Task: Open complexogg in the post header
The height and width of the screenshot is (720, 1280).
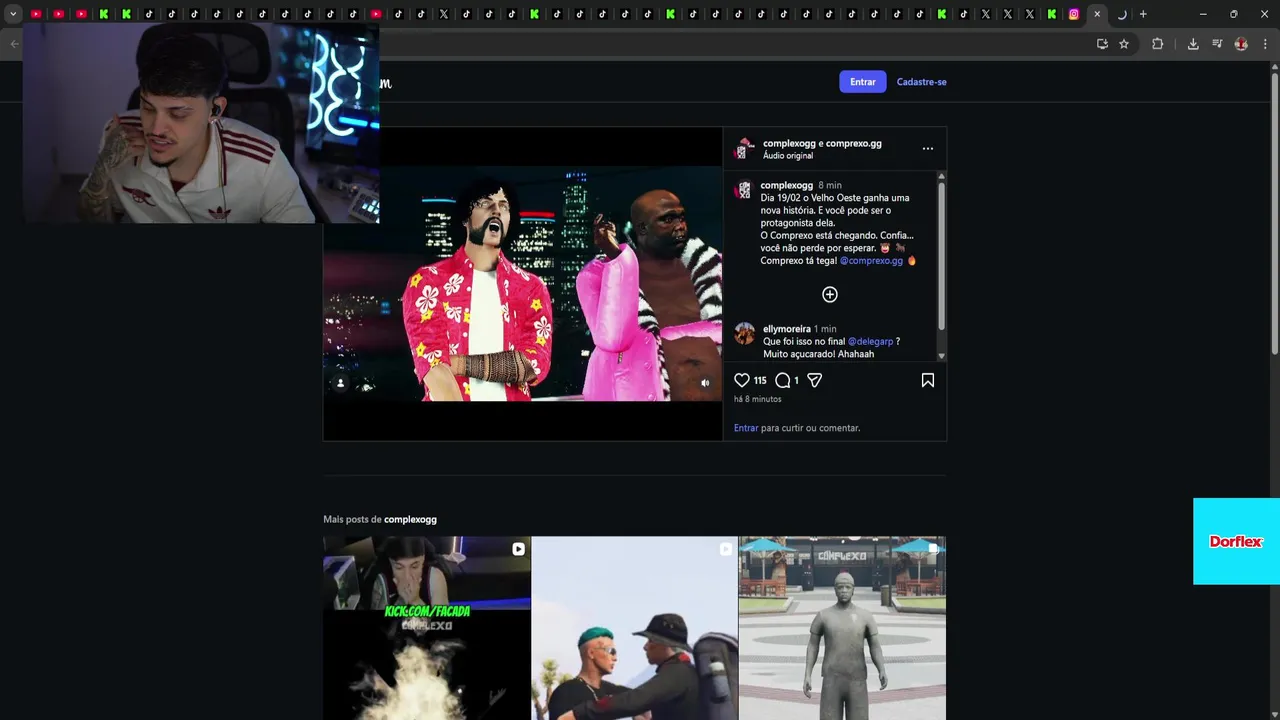Action: tap(789, 143)
